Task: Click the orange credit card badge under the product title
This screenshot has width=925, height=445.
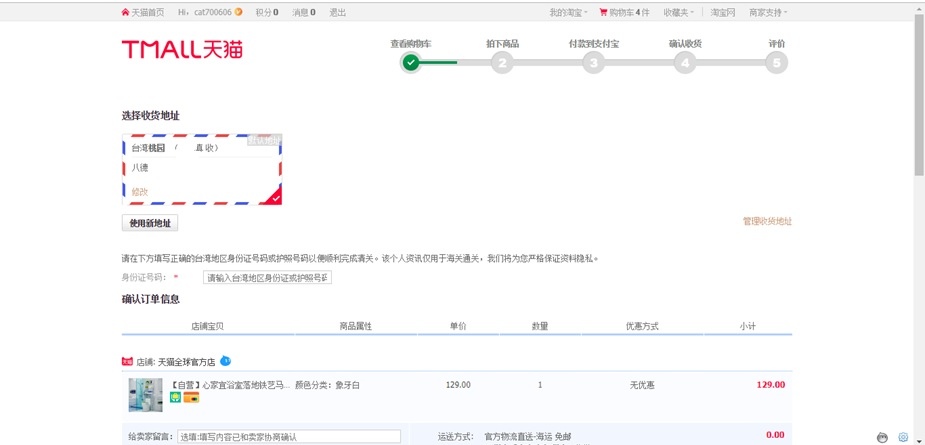Action: [191, 398]
